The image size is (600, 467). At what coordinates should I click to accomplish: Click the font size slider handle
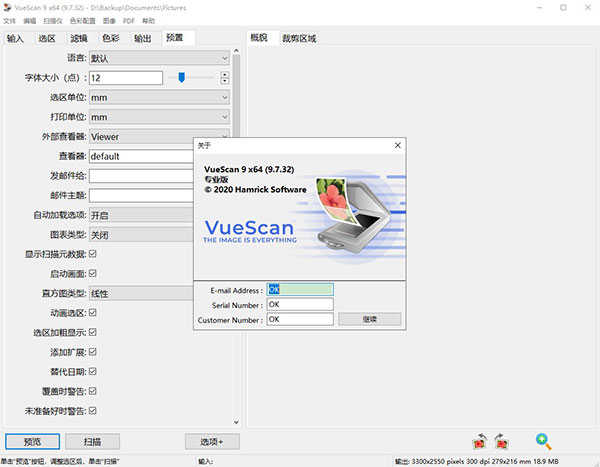pyautogui.click(x=182, y=77)
